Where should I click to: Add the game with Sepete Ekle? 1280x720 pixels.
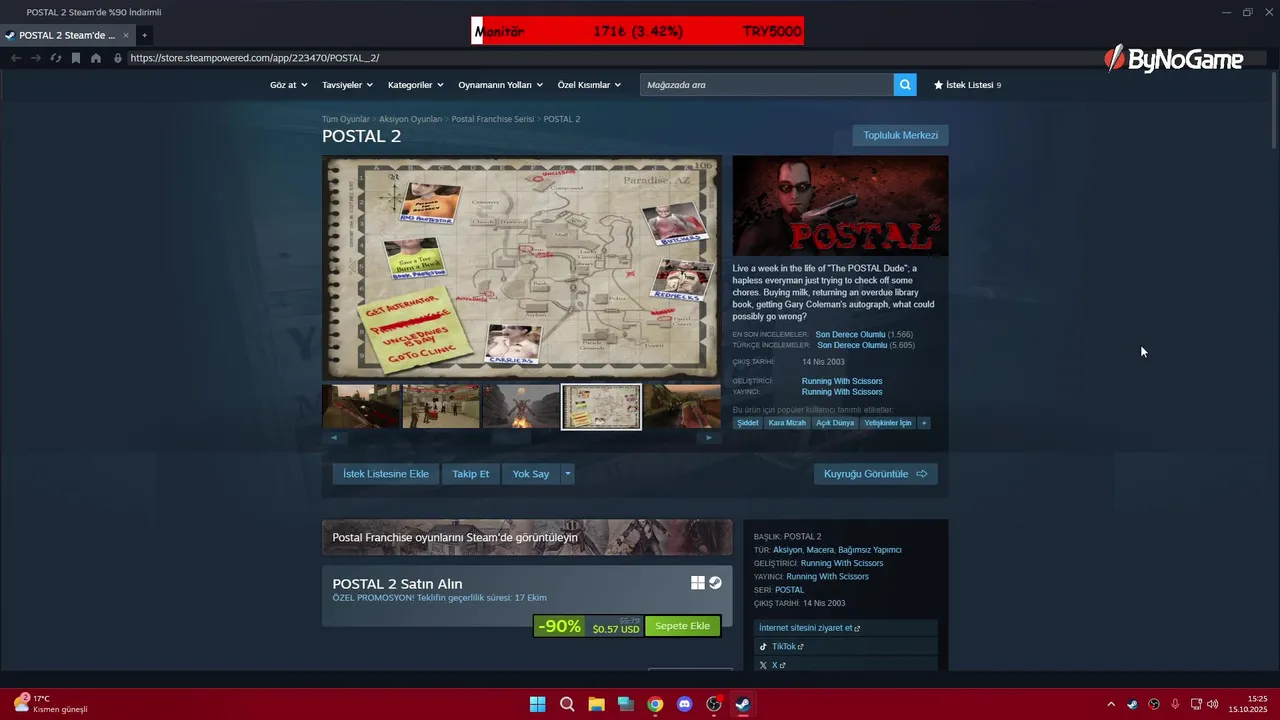pos(682,626)
